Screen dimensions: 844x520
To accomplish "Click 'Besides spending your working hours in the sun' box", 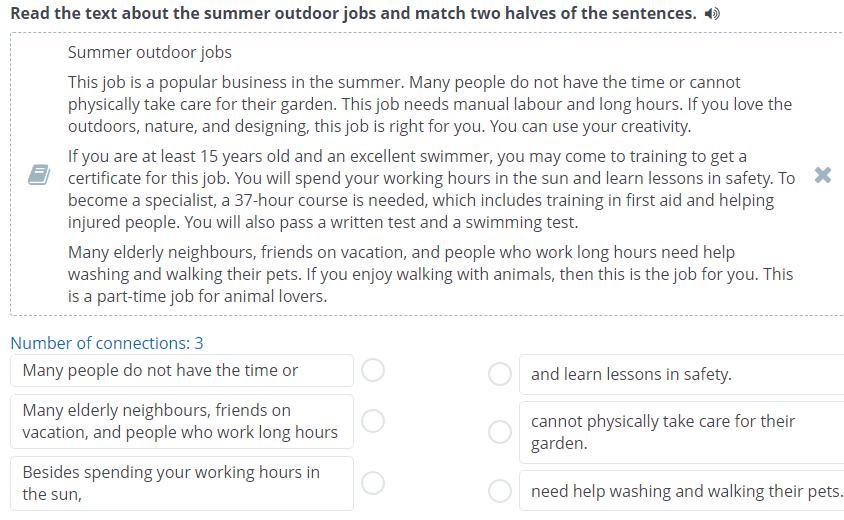I will click(x=182, y=483).
